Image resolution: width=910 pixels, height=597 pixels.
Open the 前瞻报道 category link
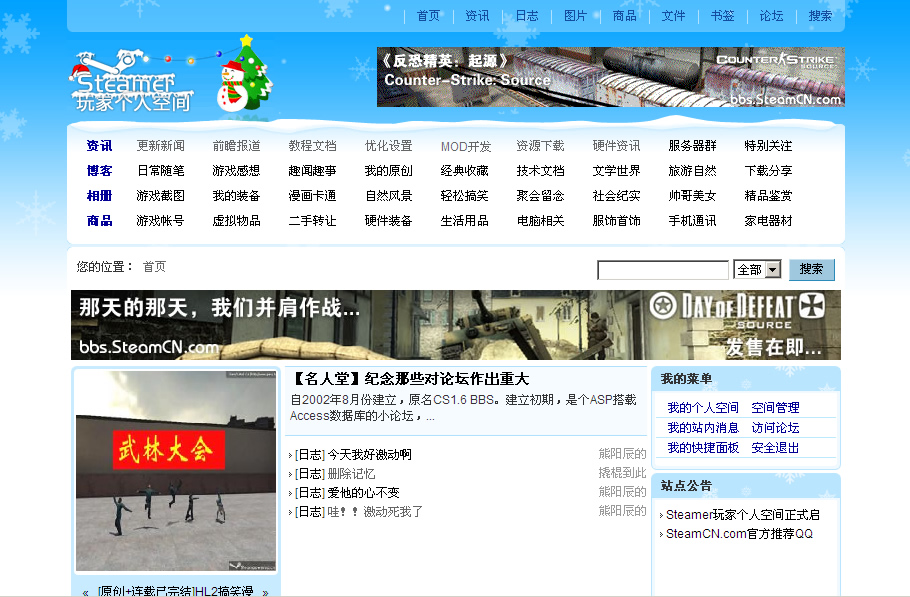click(x=236, y=146)
